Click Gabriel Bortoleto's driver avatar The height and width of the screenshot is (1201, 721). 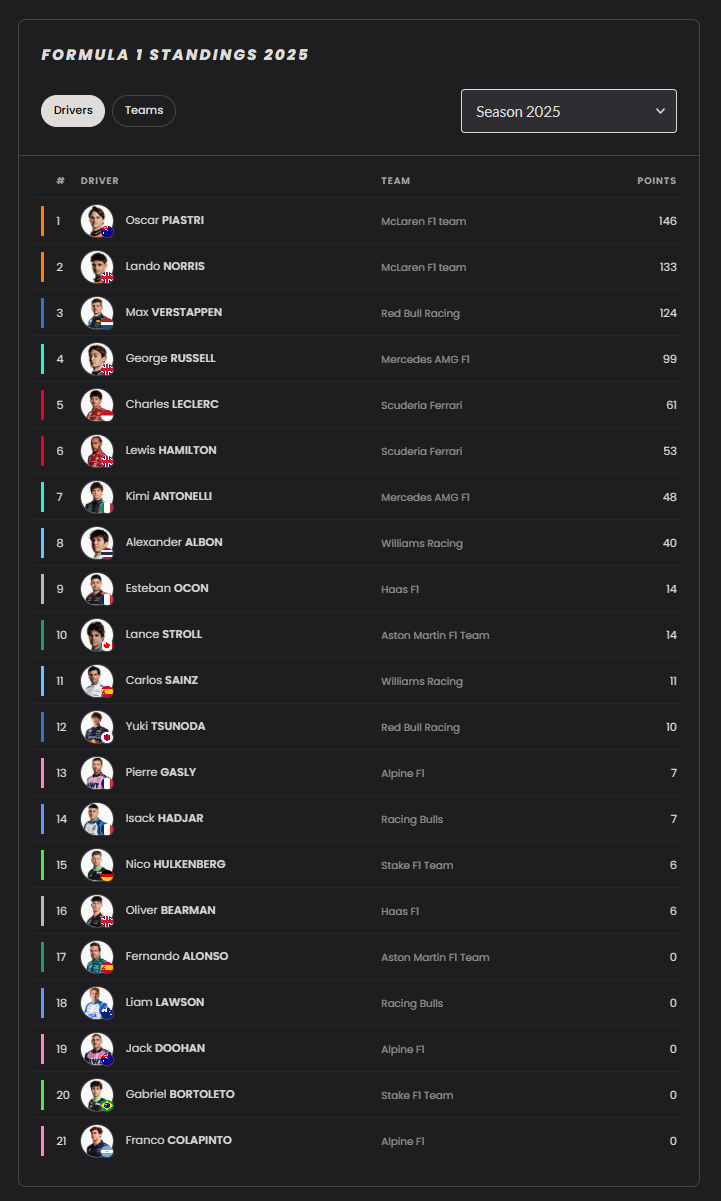(x=97, y=1095)
